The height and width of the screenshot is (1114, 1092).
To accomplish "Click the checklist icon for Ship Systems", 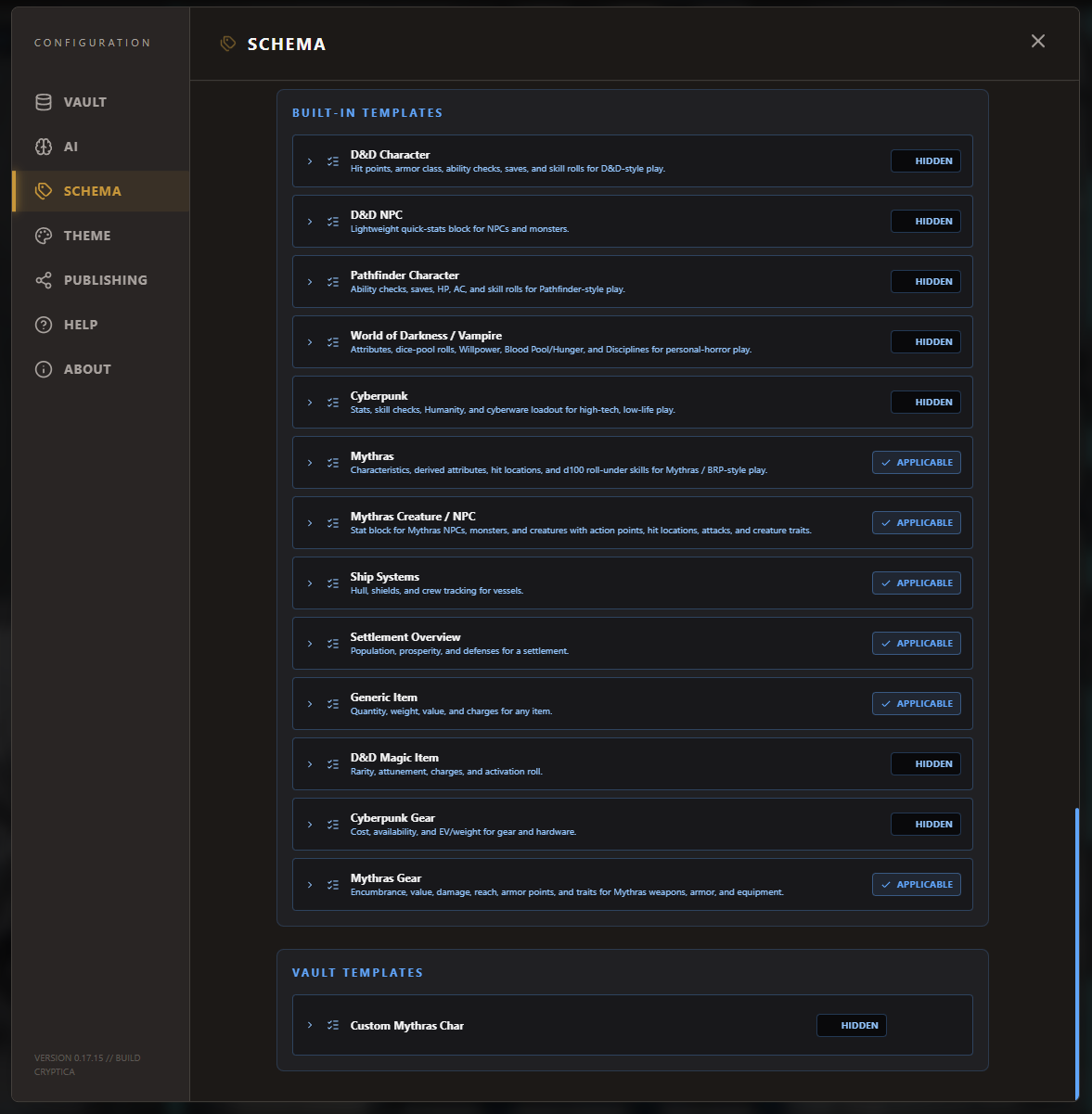I will pos(333,583).
